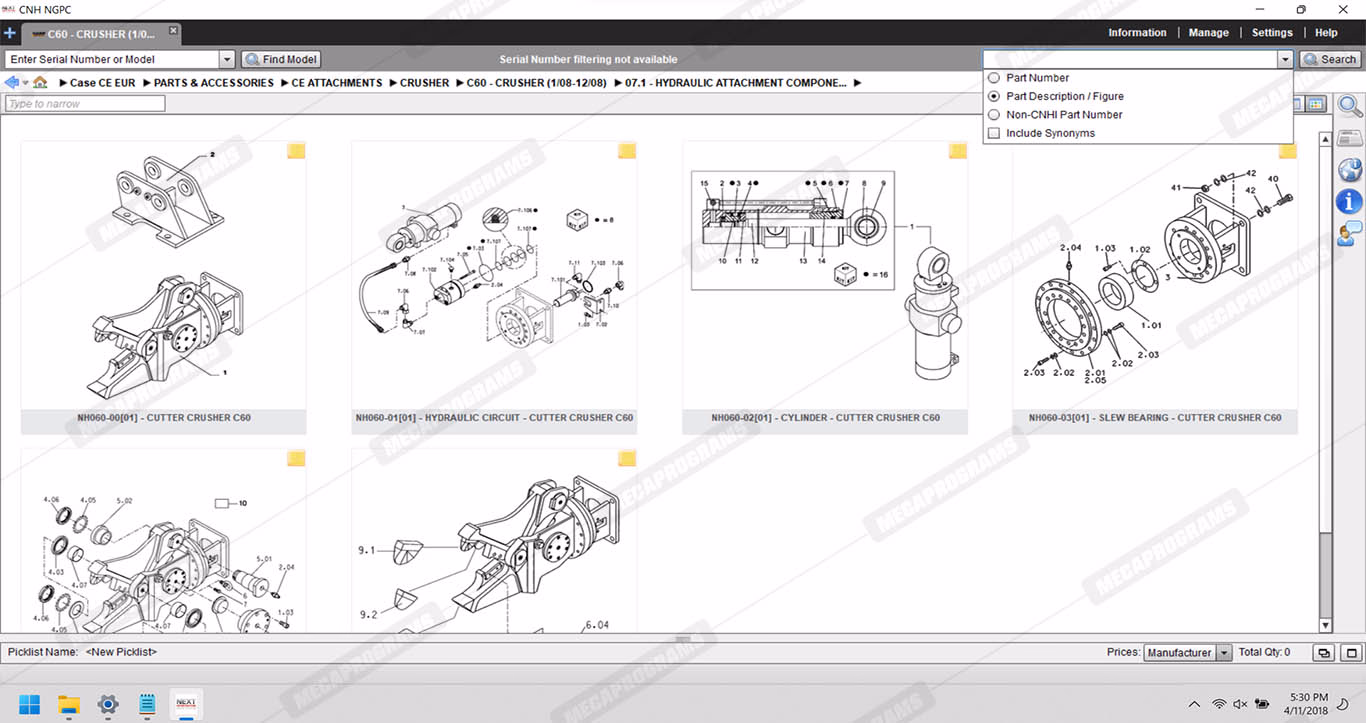This screenshot has height=723, width=1366.
Task: Select Non-CNHI Part Number radio option
Action: point(994,115)
